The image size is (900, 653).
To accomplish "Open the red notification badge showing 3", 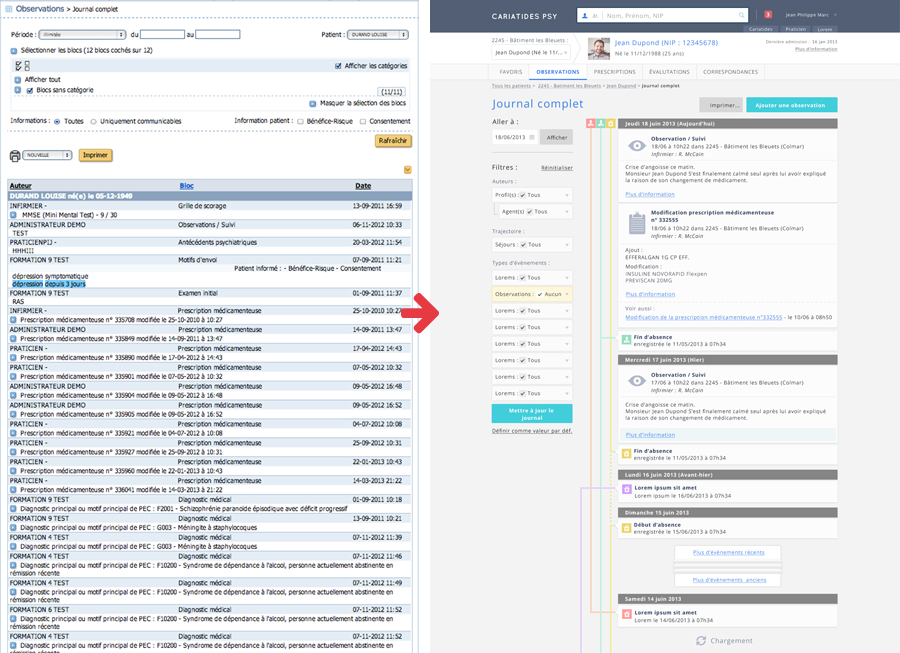I will (768, 15).
